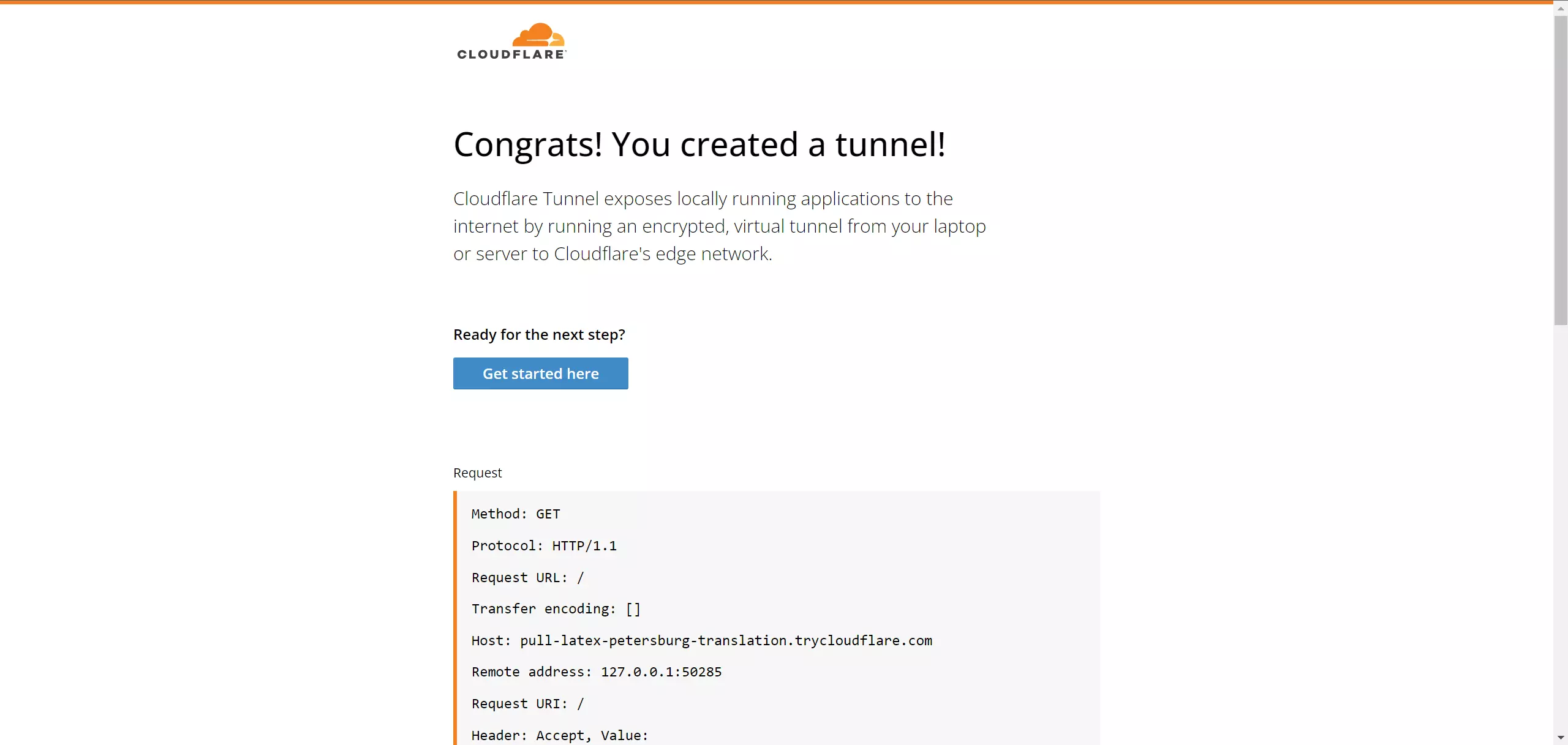Click the Header: Accept line
Viewport: 1568px width, 745px height.
[560, 736]
